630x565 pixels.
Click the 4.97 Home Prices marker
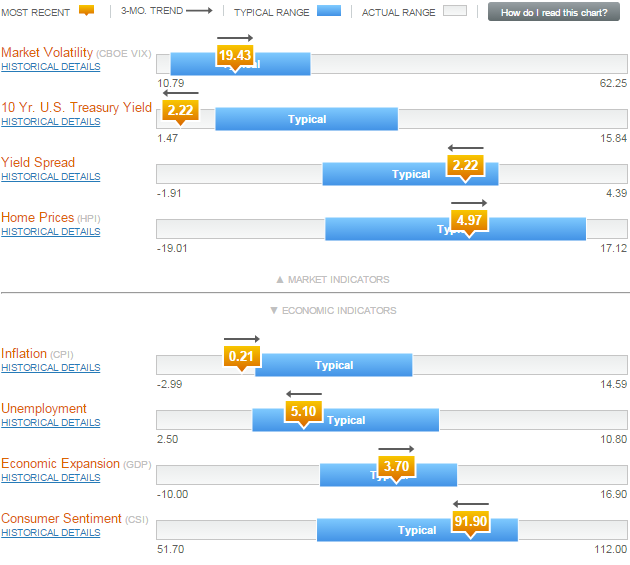tap(468, 220)
